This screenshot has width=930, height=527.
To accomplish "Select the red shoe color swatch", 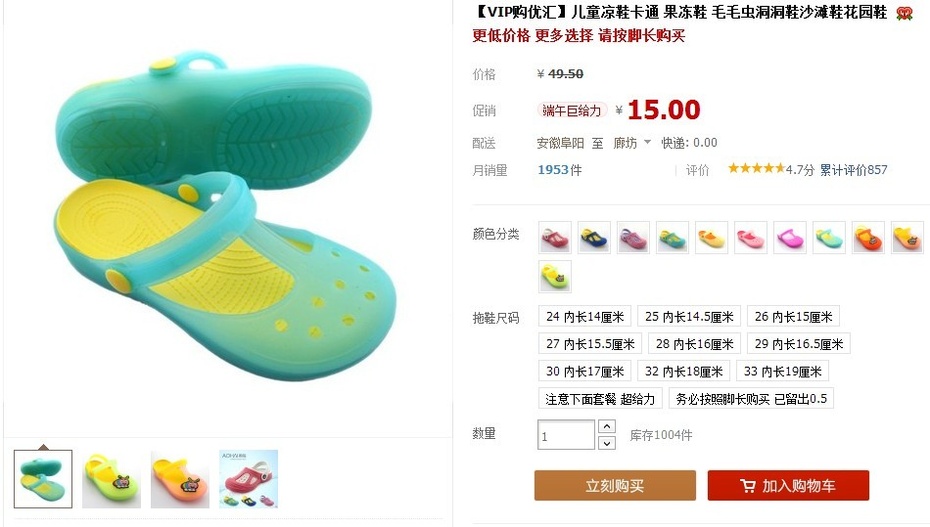I will click(x=555, y=237).
